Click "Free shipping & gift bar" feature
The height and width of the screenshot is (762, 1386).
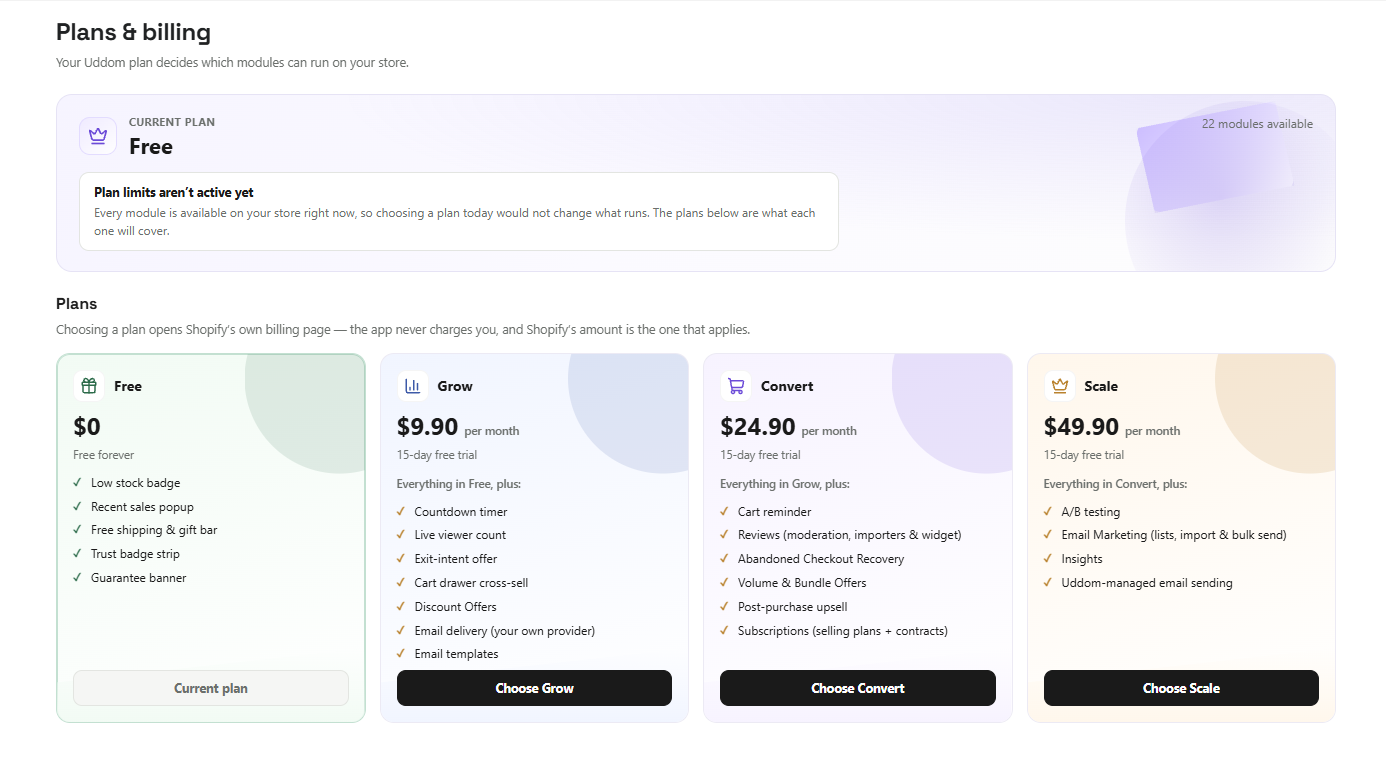[154, 530]
